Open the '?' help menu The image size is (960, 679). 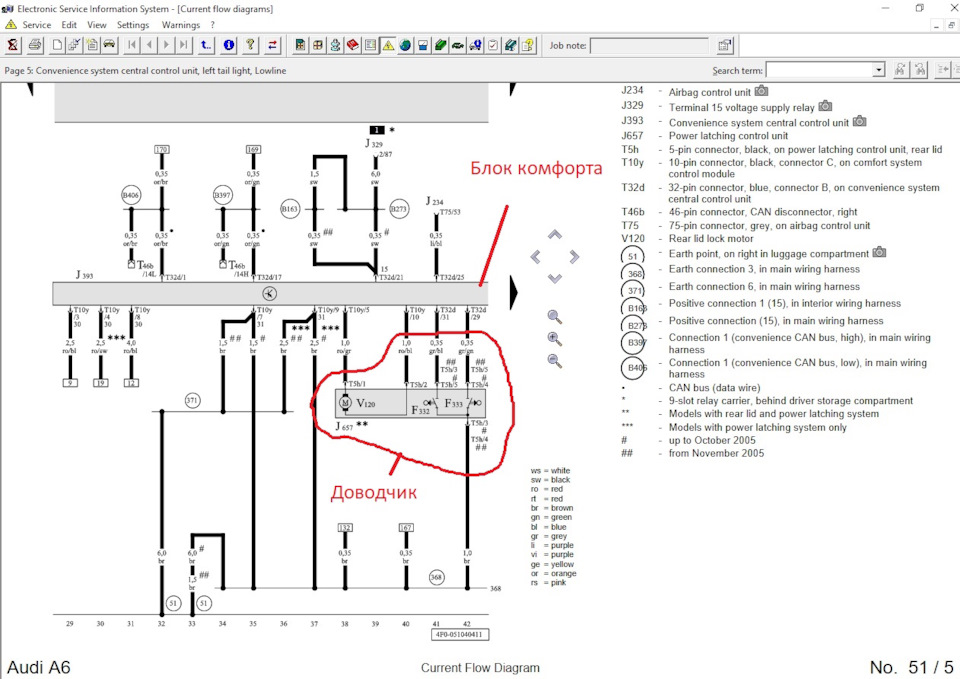coord(212,25)
